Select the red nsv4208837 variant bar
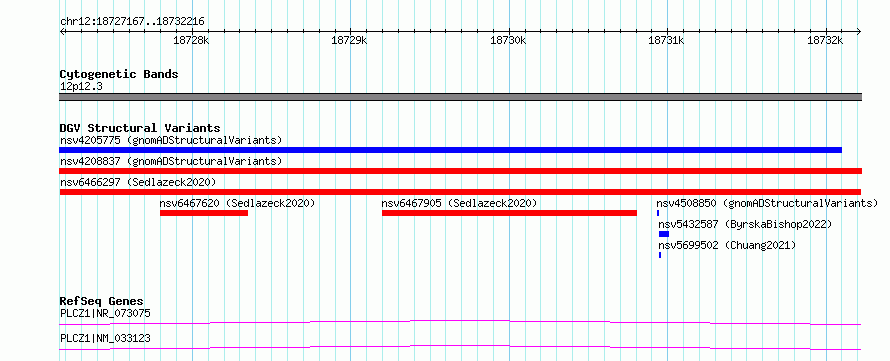Screen dimensions: 890x361 tap(460, 171)
